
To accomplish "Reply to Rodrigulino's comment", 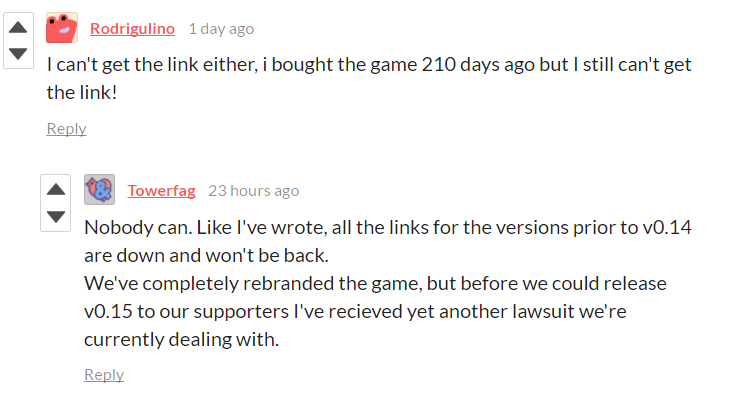I will pyautogui.click(x=66, y=128).
